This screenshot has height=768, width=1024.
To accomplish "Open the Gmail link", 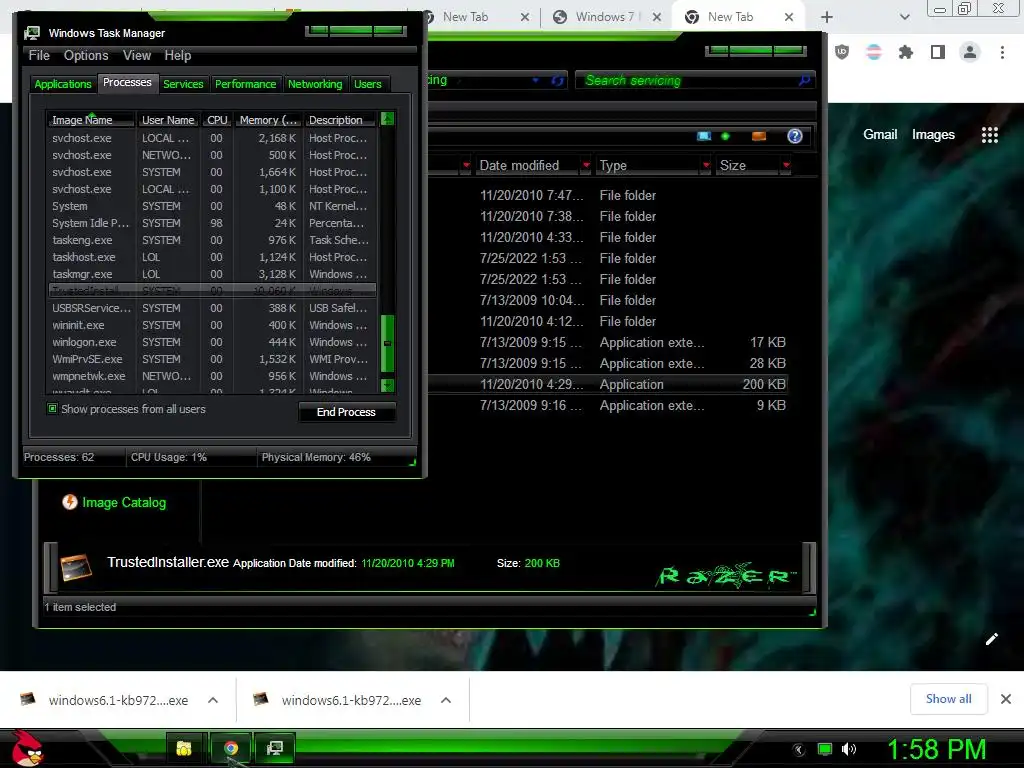I will pyautogui.click(x=880, y=135).
